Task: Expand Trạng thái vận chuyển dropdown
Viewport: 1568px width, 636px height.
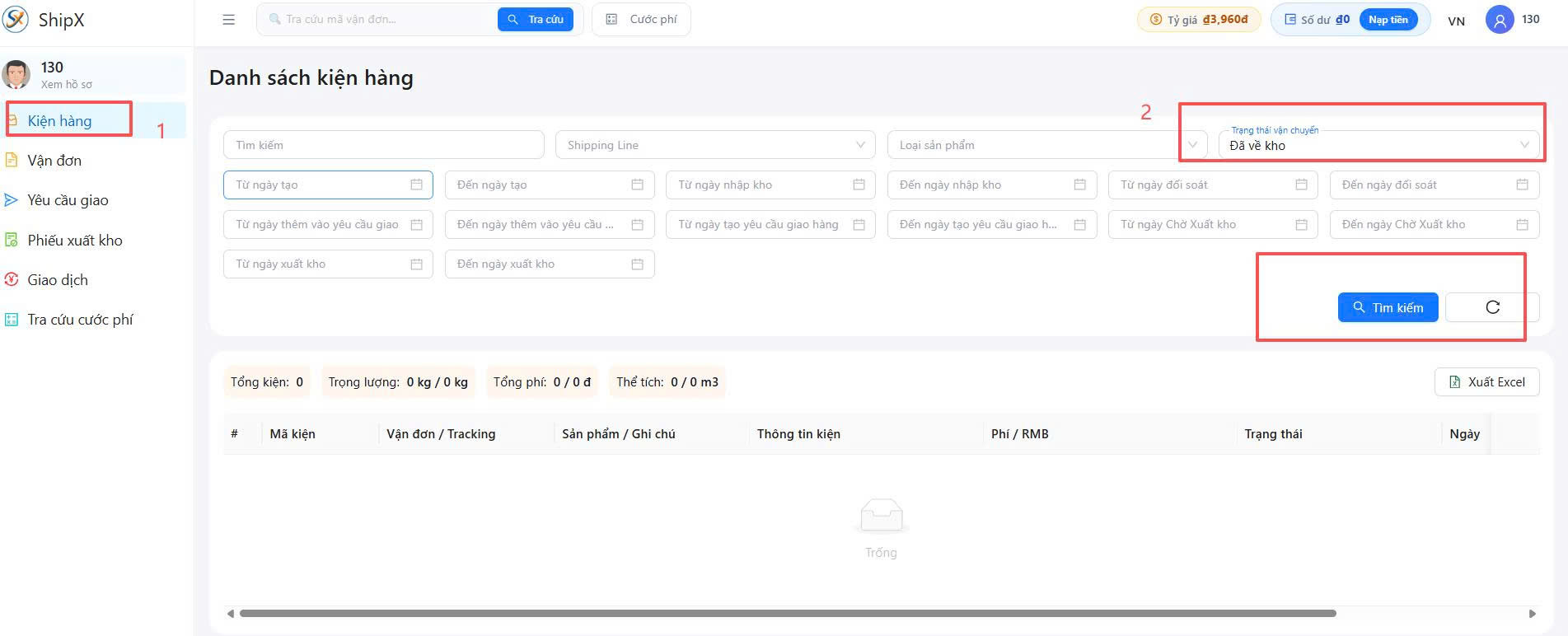Action: (x=1378, y=145)
